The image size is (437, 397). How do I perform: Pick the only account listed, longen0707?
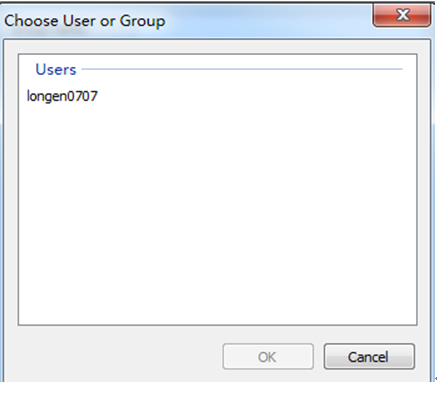point(62,96)
